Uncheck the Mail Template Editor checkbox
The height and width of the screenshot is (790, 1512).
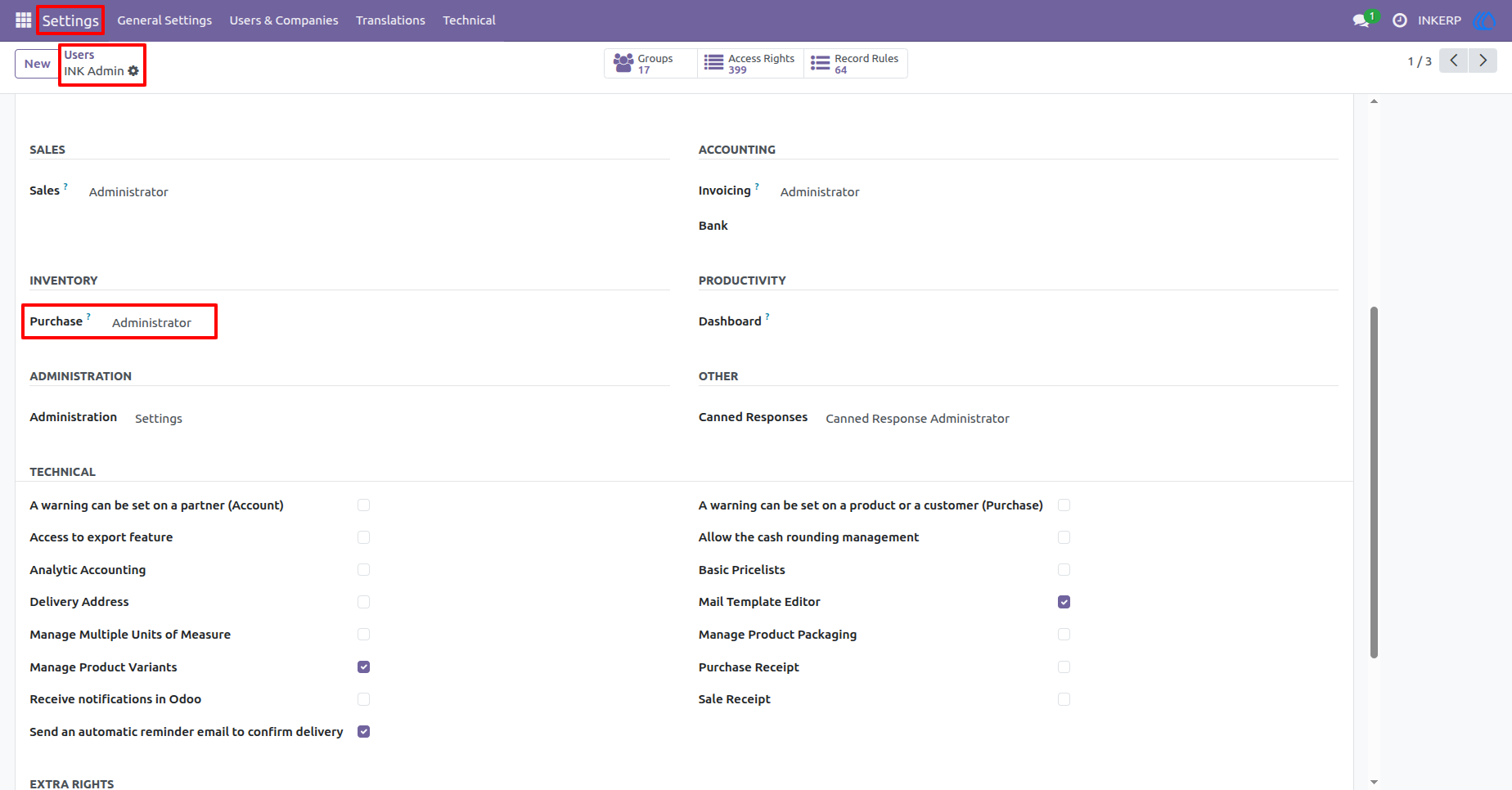pos(1064,602)
